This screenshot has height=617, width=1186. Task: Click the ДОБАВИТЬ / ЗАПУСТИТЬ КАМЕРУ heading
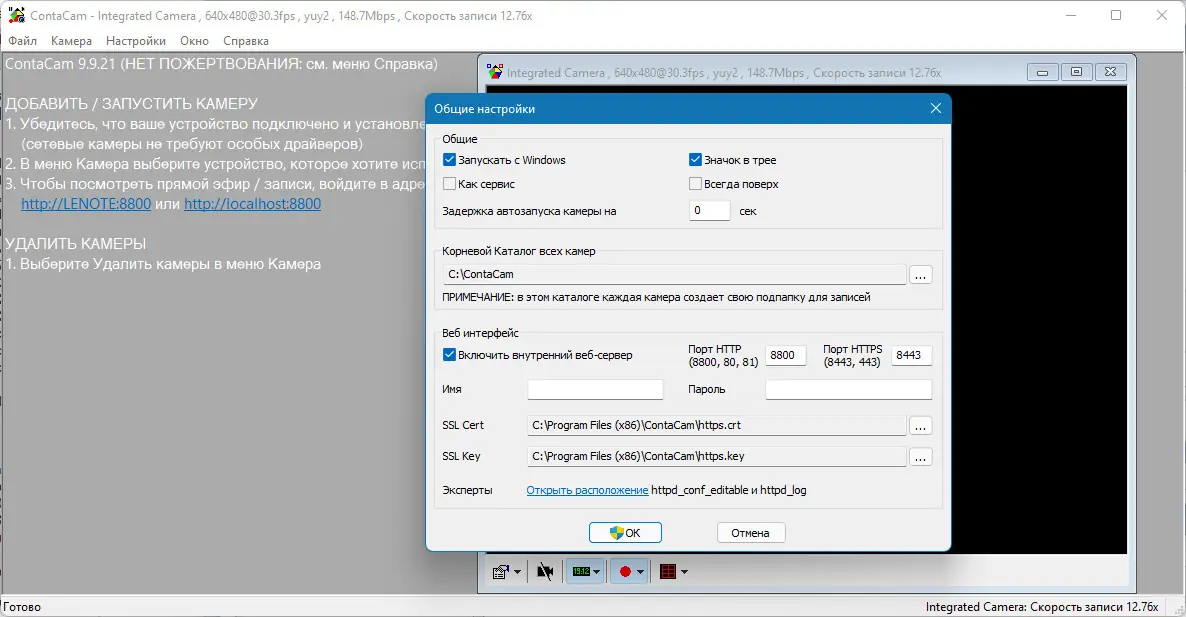pyautogui.click(x=132, y=104)
